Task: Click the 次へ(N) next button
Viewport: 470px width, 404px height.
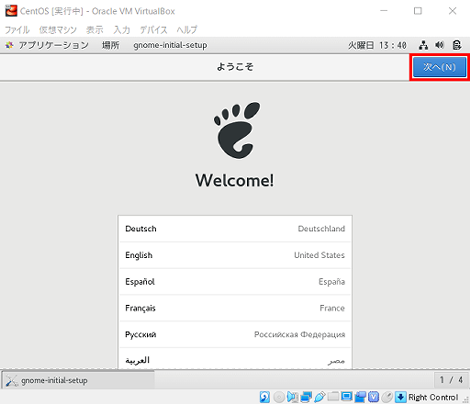Action: pos(439,67)
